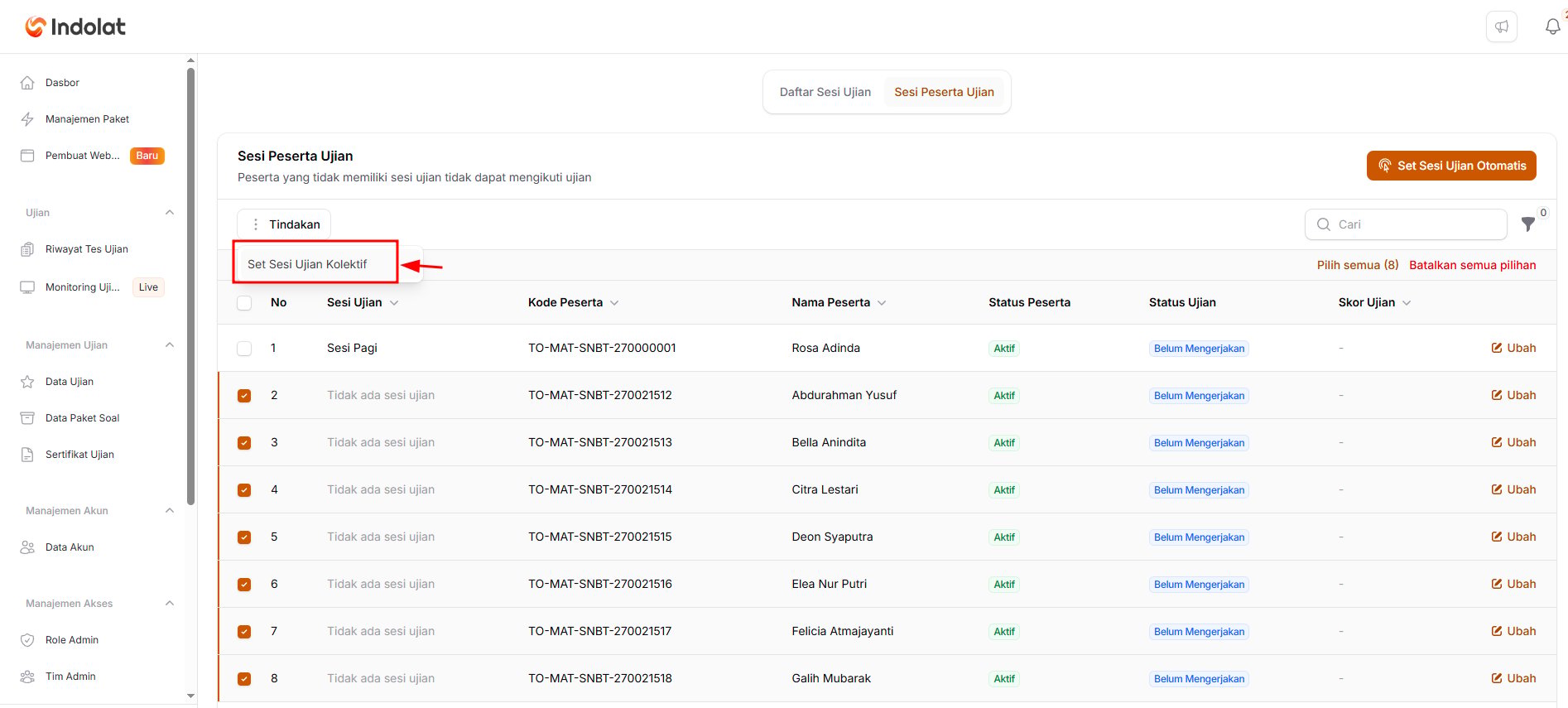Click the Riwayat Tes Ujian clipboard icon

[x=27, y=249]
